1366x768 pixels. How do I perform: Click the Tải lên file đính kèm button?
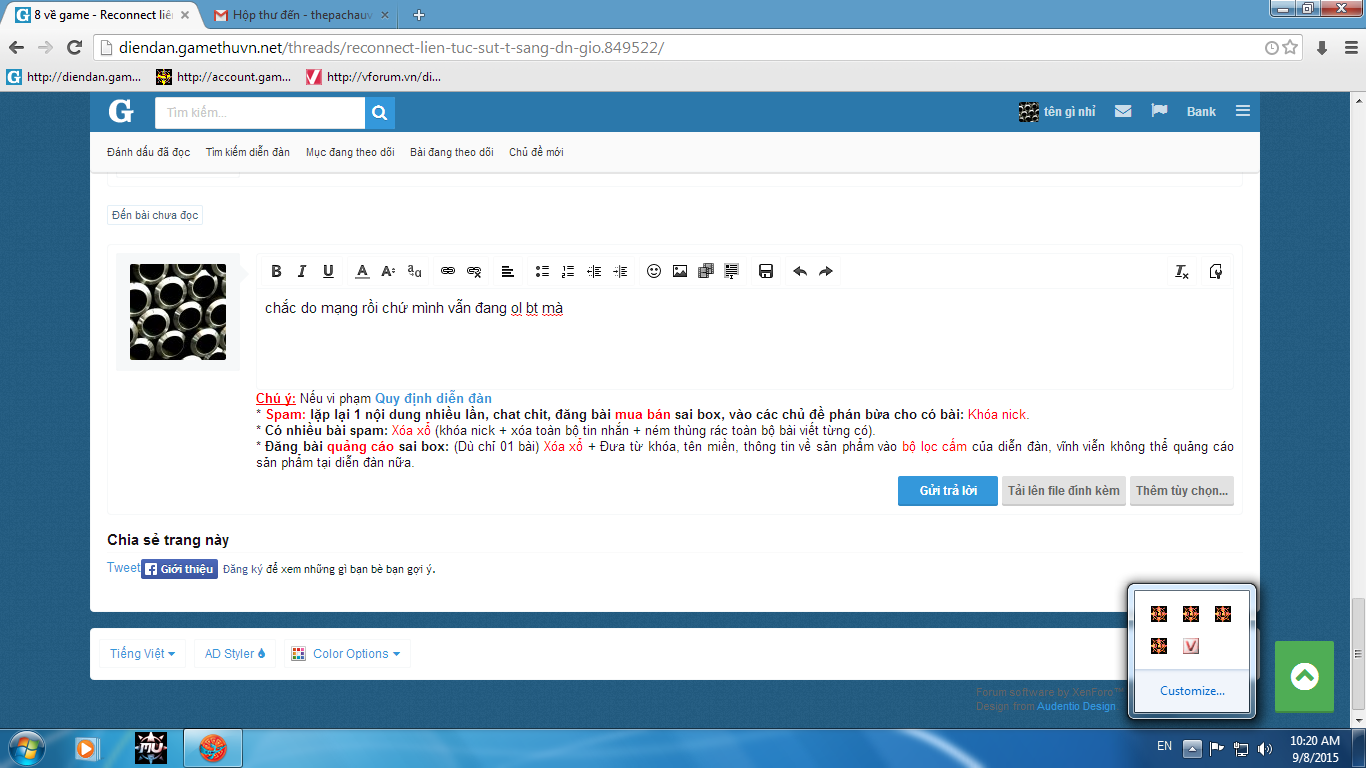[x=1064, y=491]
